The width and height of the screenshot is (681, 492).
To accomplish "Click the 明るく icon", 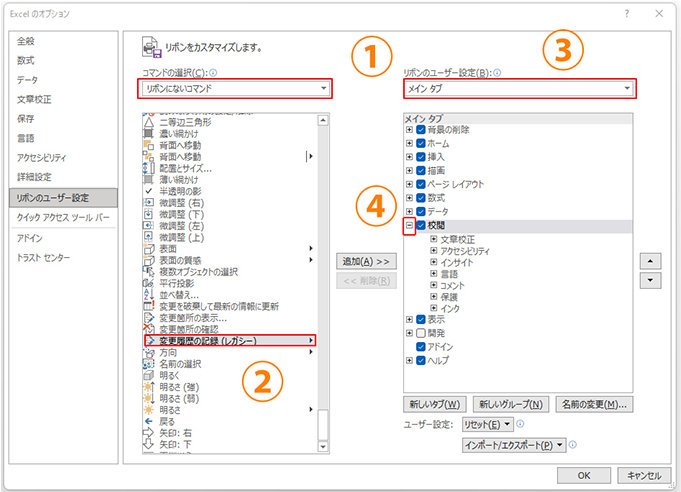I will tap(149, 376).
